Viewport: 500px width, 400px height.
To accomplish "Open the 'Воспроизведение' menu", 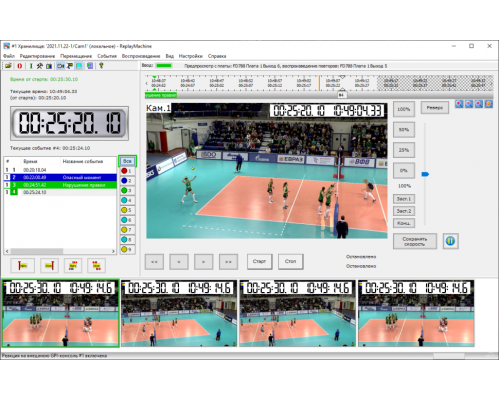I will [141, 56].
